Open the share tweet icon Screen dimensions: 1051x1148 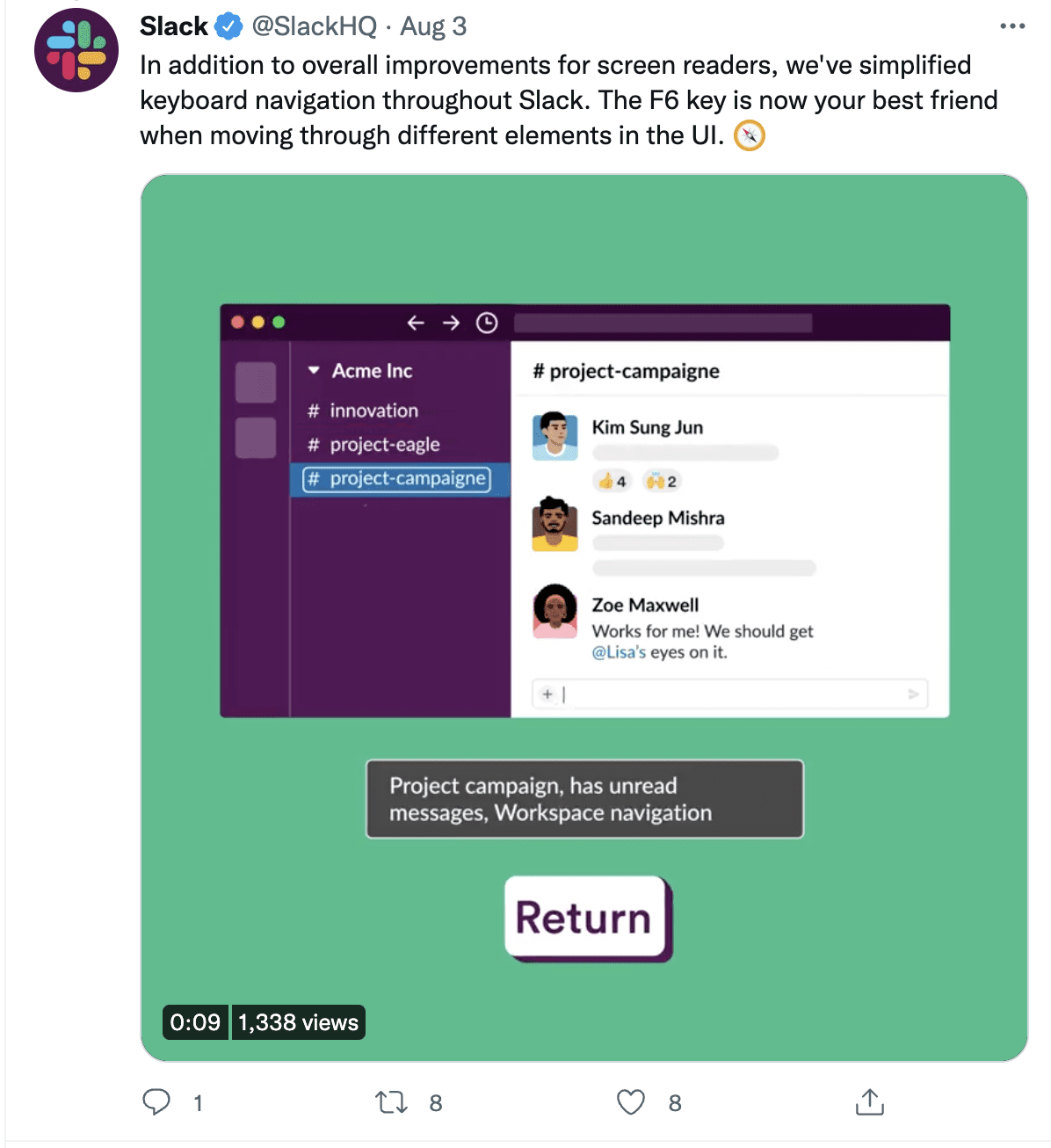[x=870, y=1101]
